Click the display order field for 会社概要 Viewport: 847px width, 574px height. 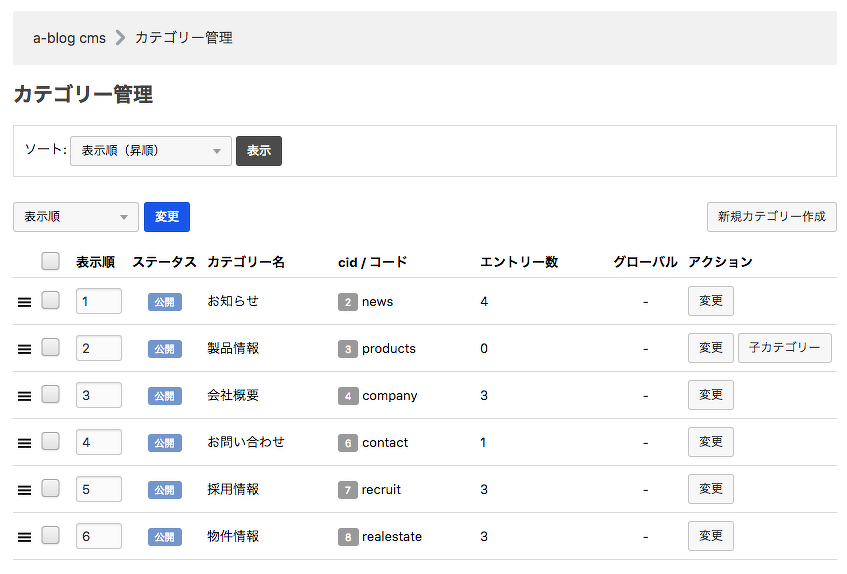[x=98, y=395]
